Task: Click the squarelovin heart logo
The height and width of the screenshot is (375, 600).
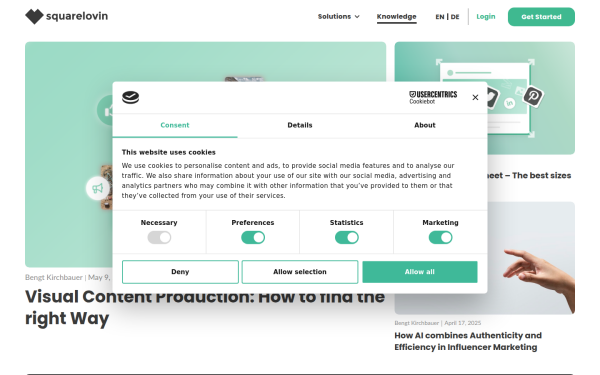Action: 34,16
